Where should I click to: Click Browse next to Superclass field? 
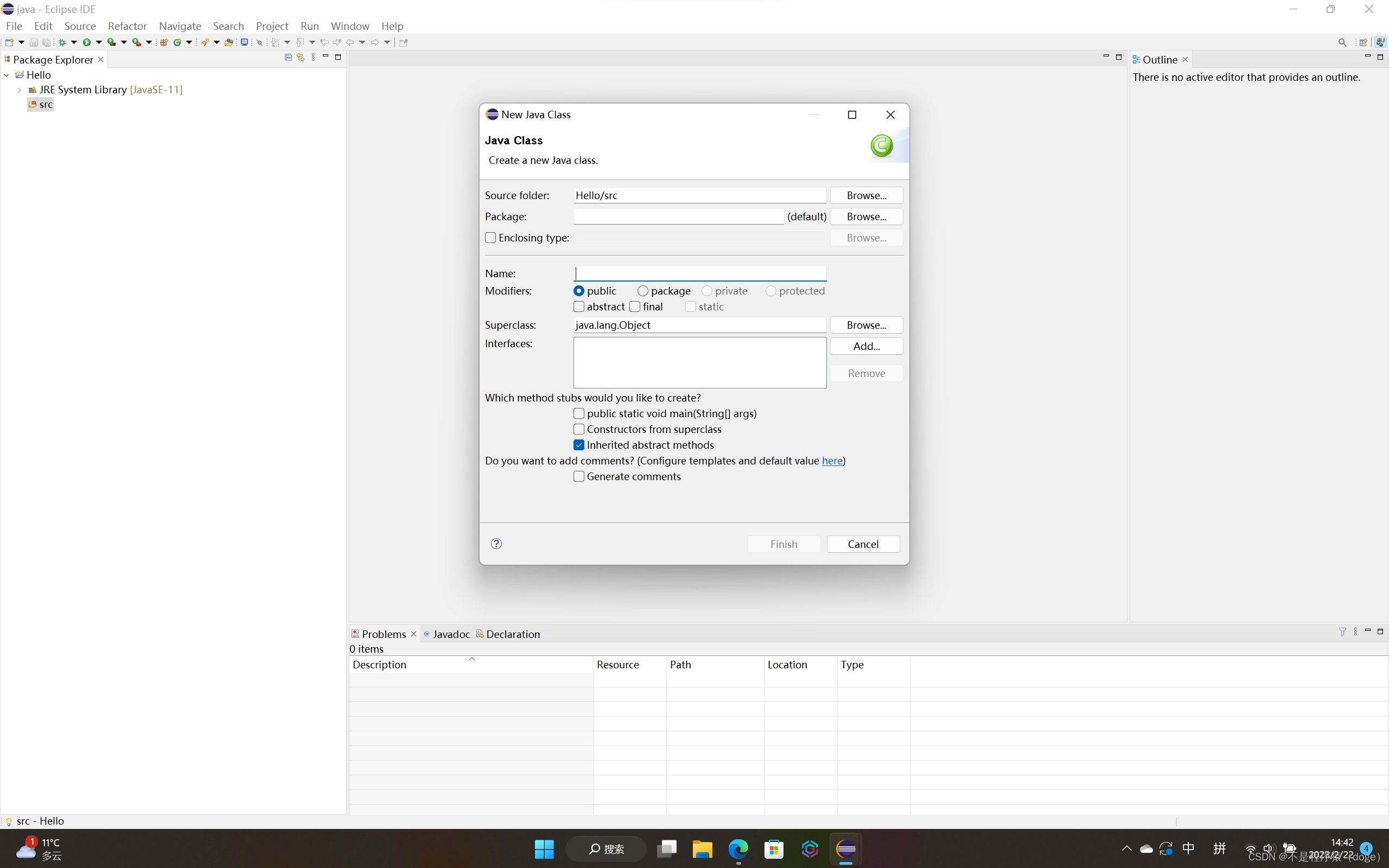[865, 325]
